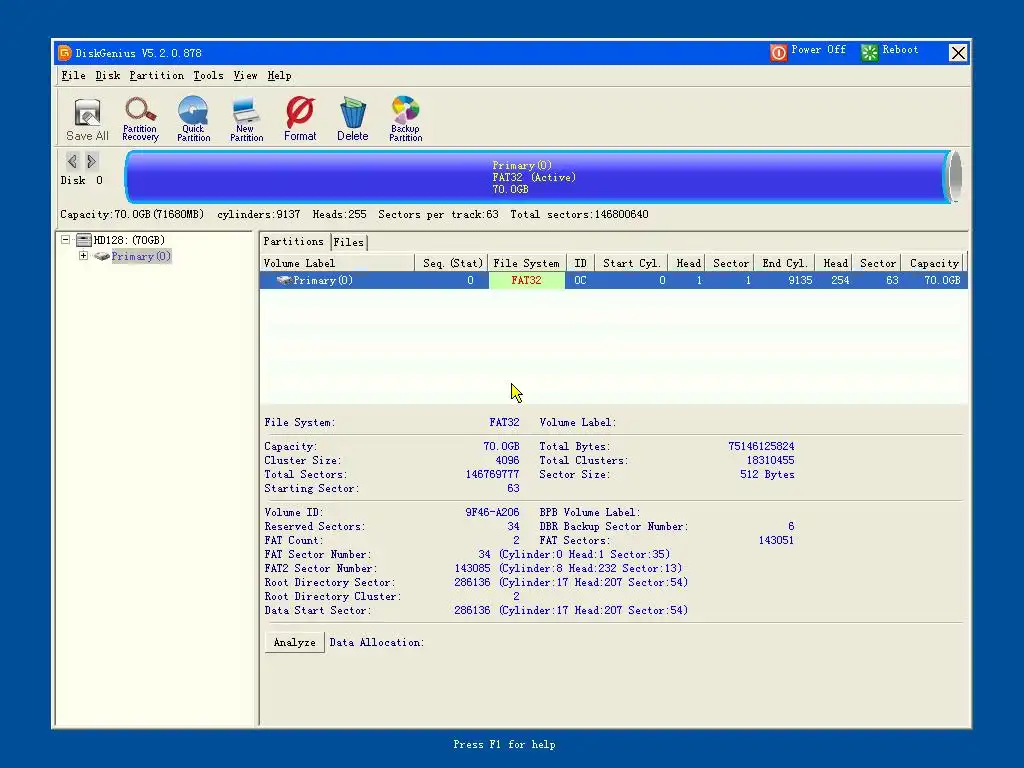The height and width of the screenshot is (768, 1024).
Task: Open the View menu
Action: 246,76
